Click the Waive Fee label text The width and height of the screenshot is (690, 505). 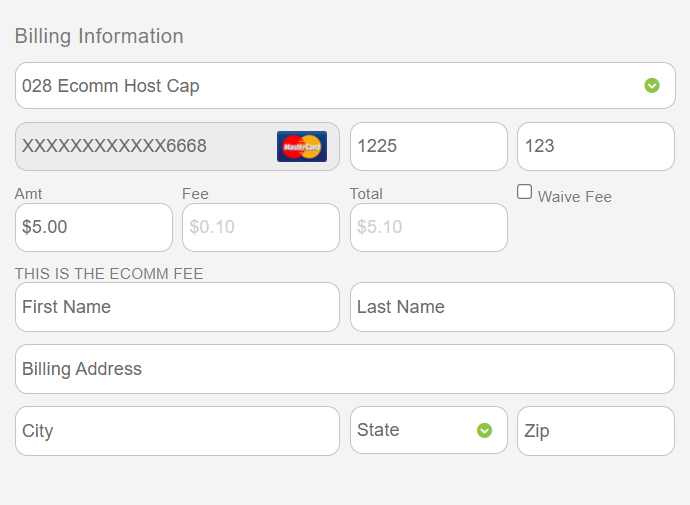pyautogui.click(x=575, y=197)
